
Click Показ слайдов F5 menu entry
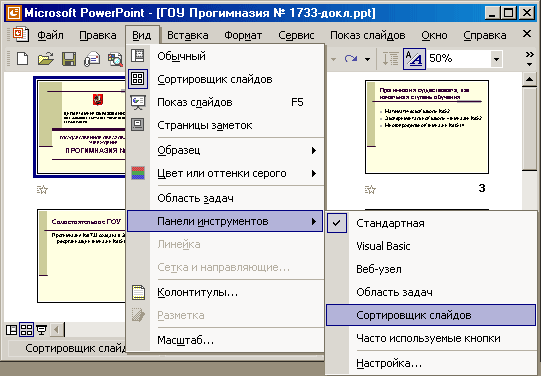[225, 102]
